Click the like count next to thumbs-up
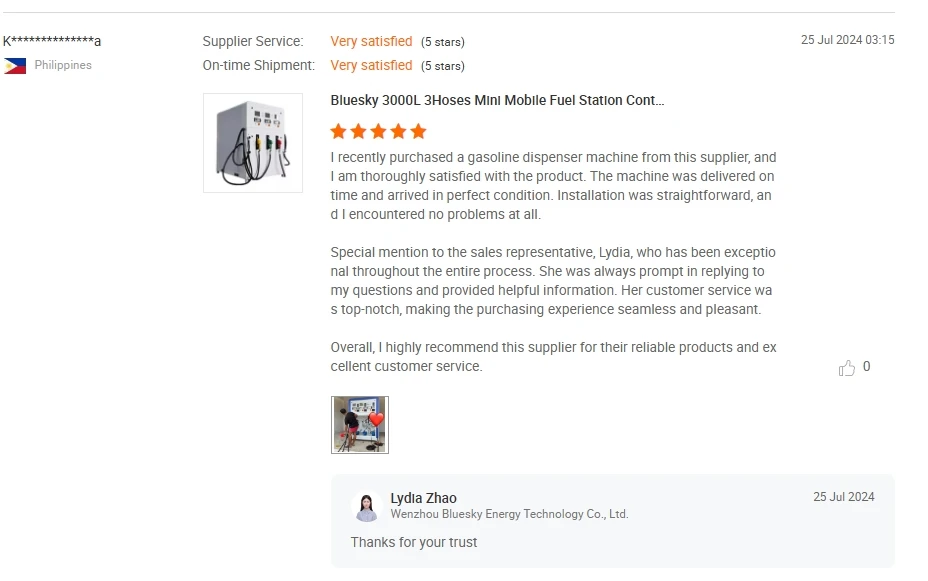928x581 pixels. coord(866,367)
